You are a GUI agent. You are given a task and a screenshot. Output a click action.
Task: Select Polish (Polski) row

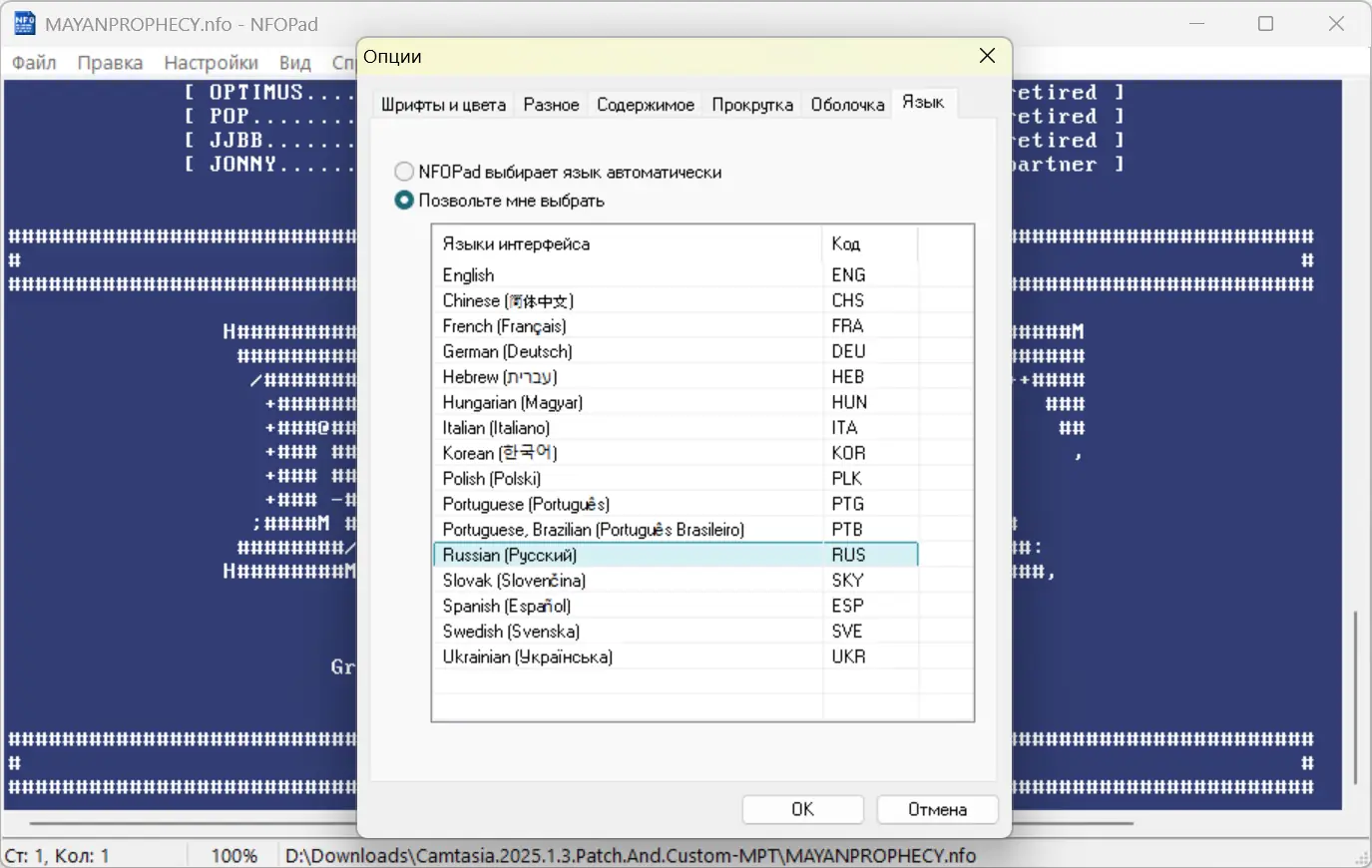676,479
